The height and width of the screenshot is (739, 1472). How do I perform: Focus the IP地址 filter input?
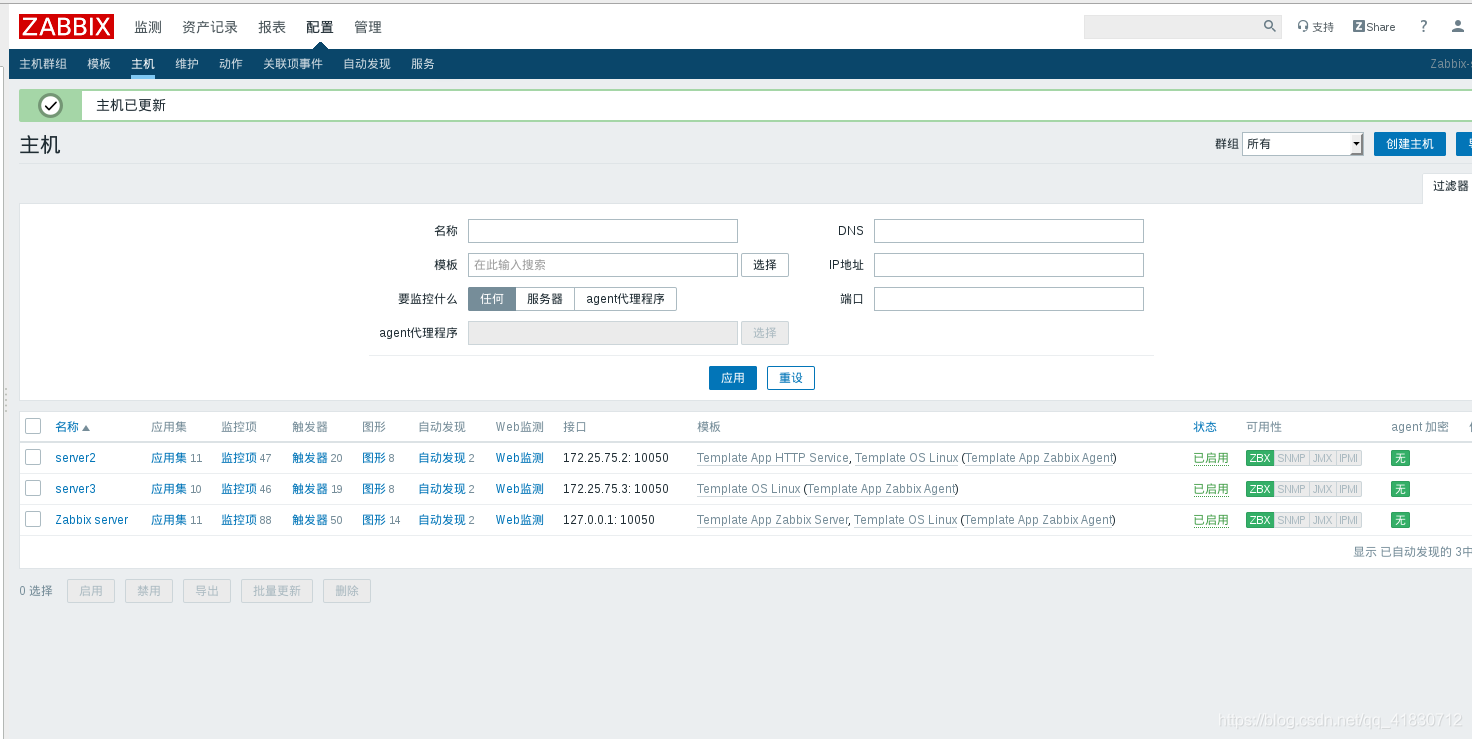[x=1009, y=265]
